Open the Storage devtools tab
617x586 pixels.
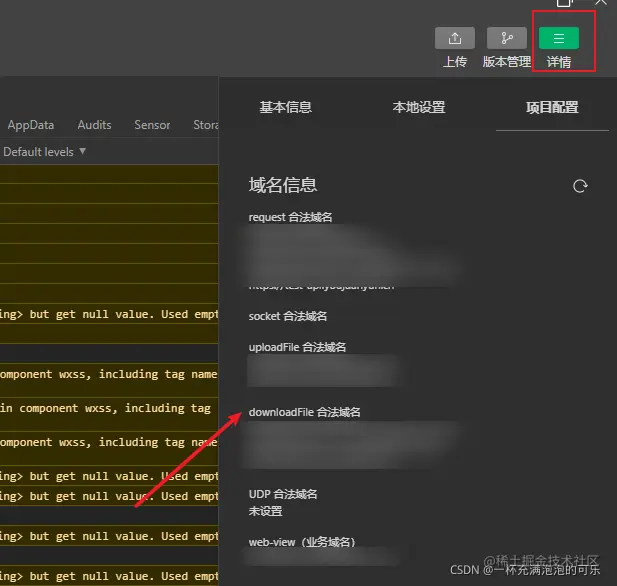(x=206, y=125)
